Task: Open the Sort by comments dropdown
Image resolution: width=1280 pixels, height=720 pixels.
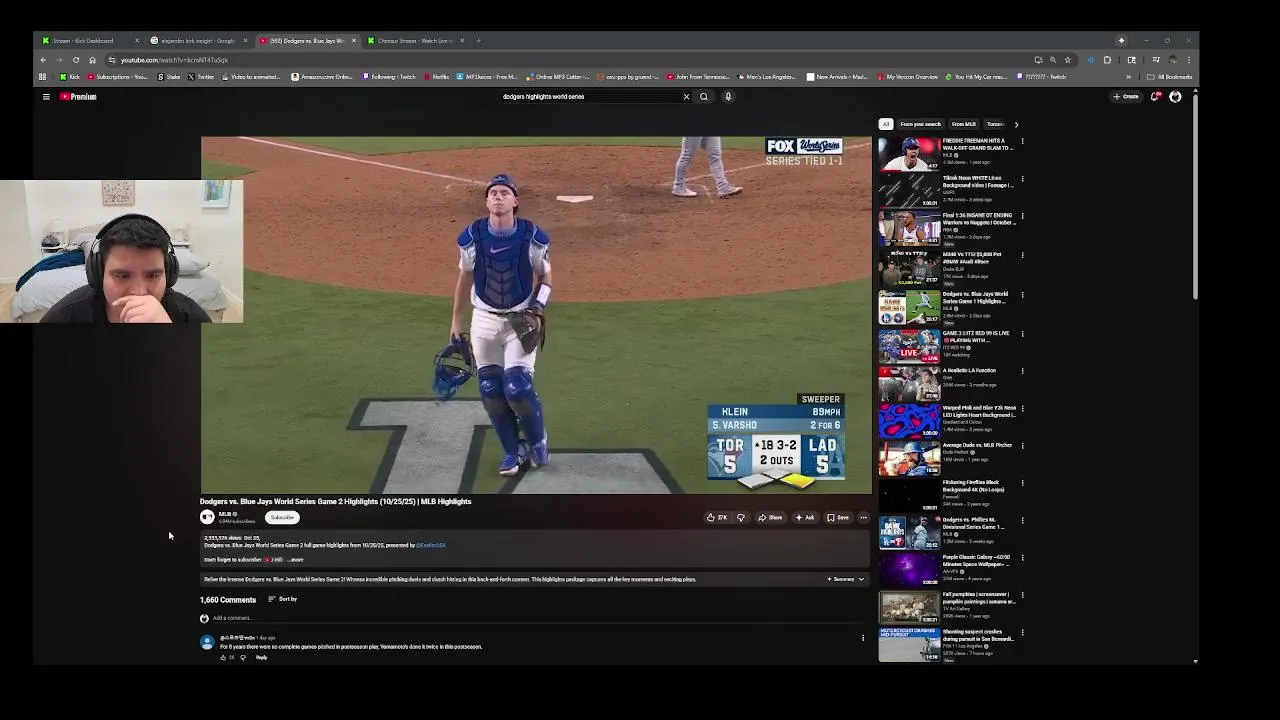Action: pyautogui.click(x=282, y=599)
